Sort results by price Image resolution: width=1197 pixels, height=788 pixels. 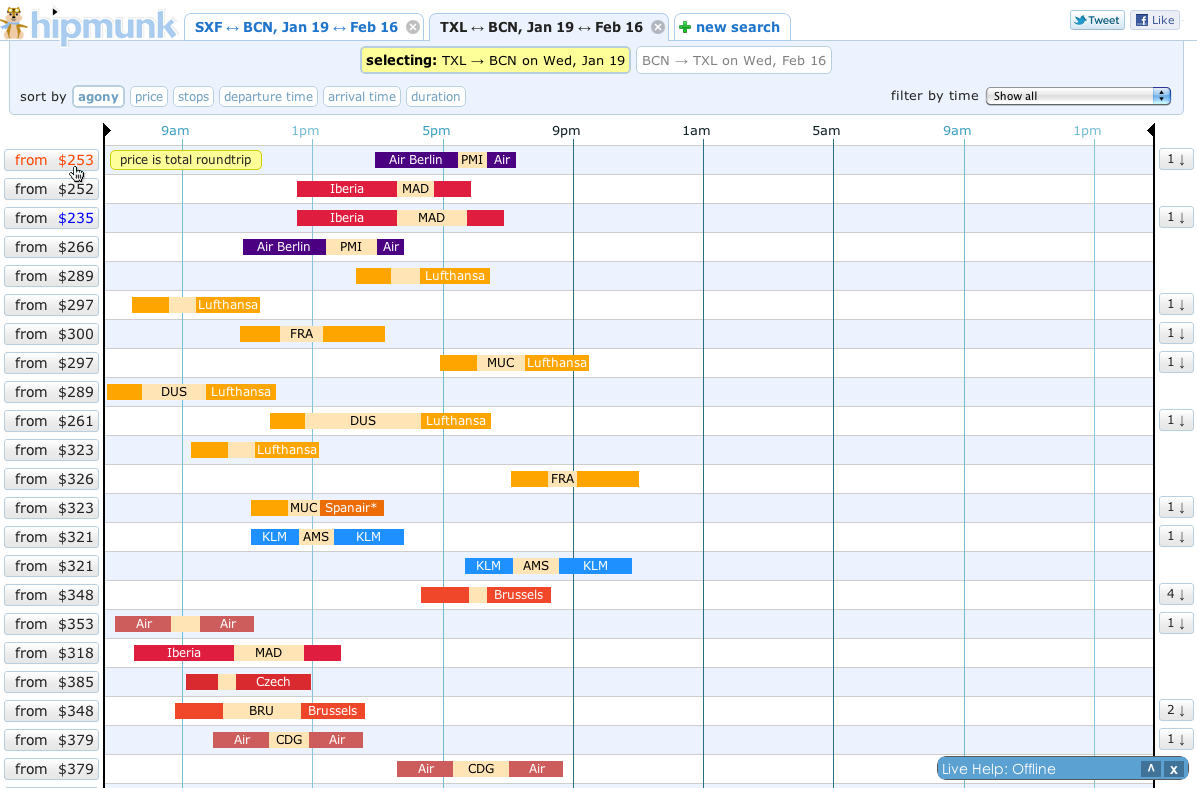(149, 97)
